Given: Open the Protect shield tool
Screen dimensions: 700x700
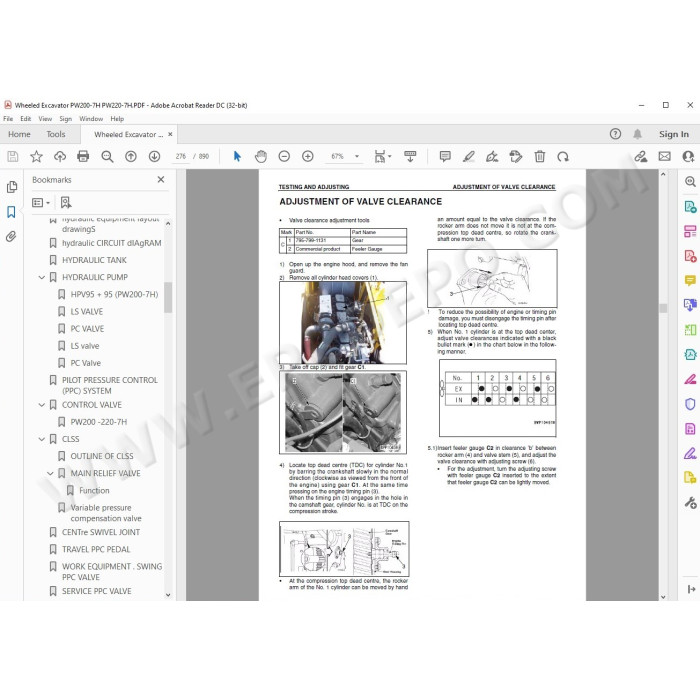Looking at the screenshot, I should coord(690,404).
